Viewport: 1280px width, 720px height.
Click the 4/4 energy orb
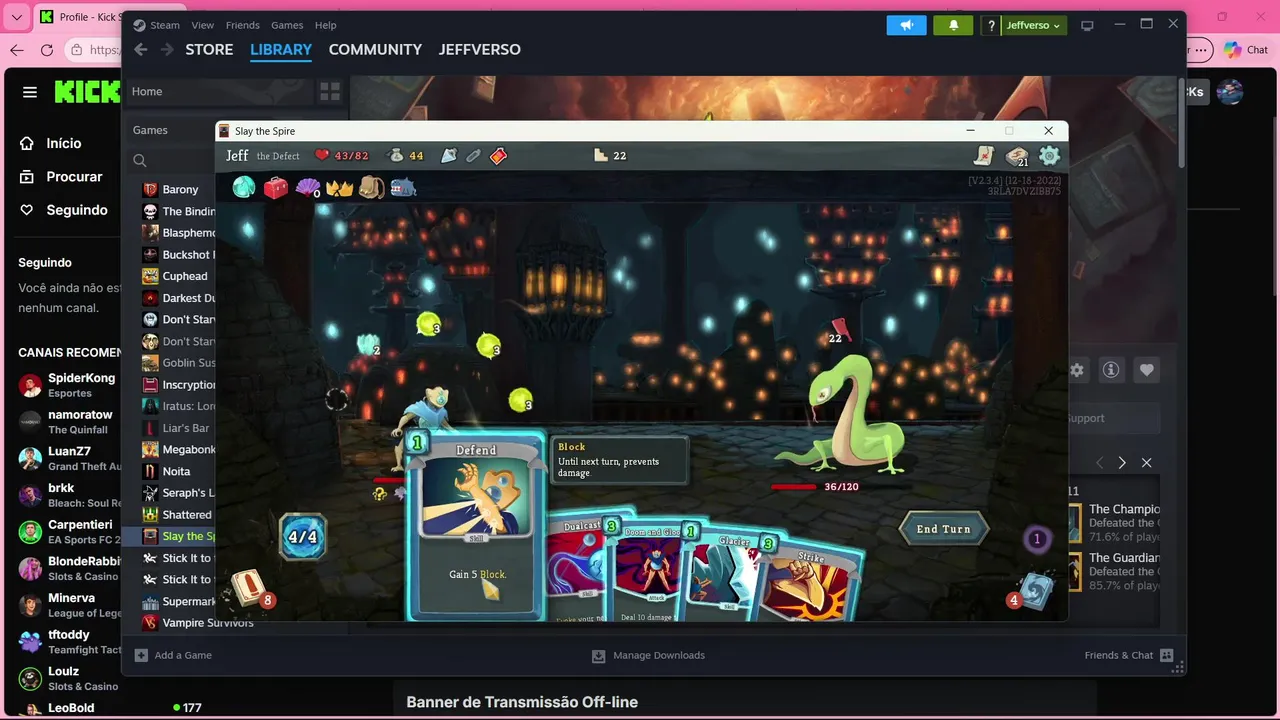302,537
